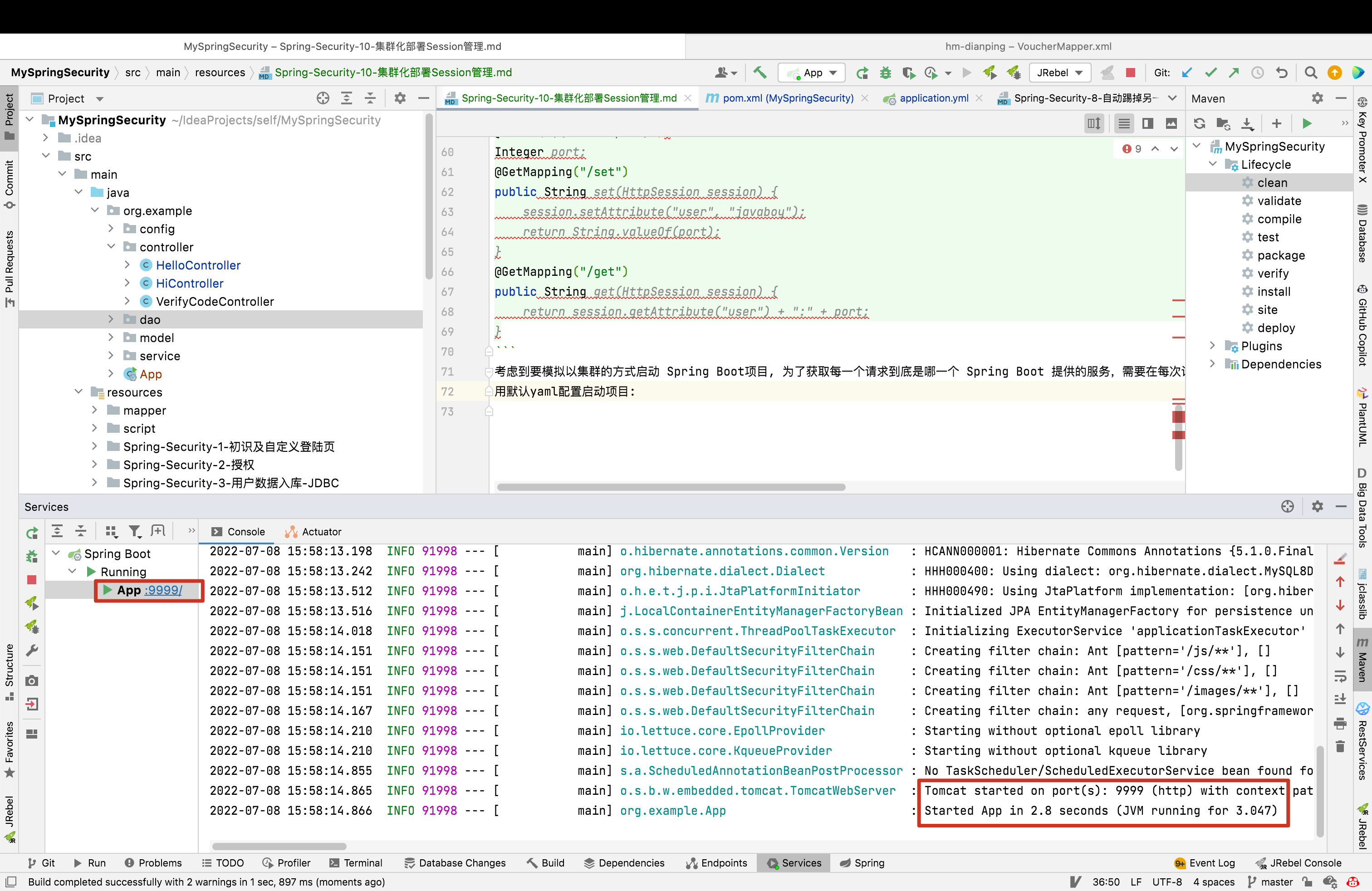
Task: Toggle the markdown split scroll icon
Action: 1093,123
